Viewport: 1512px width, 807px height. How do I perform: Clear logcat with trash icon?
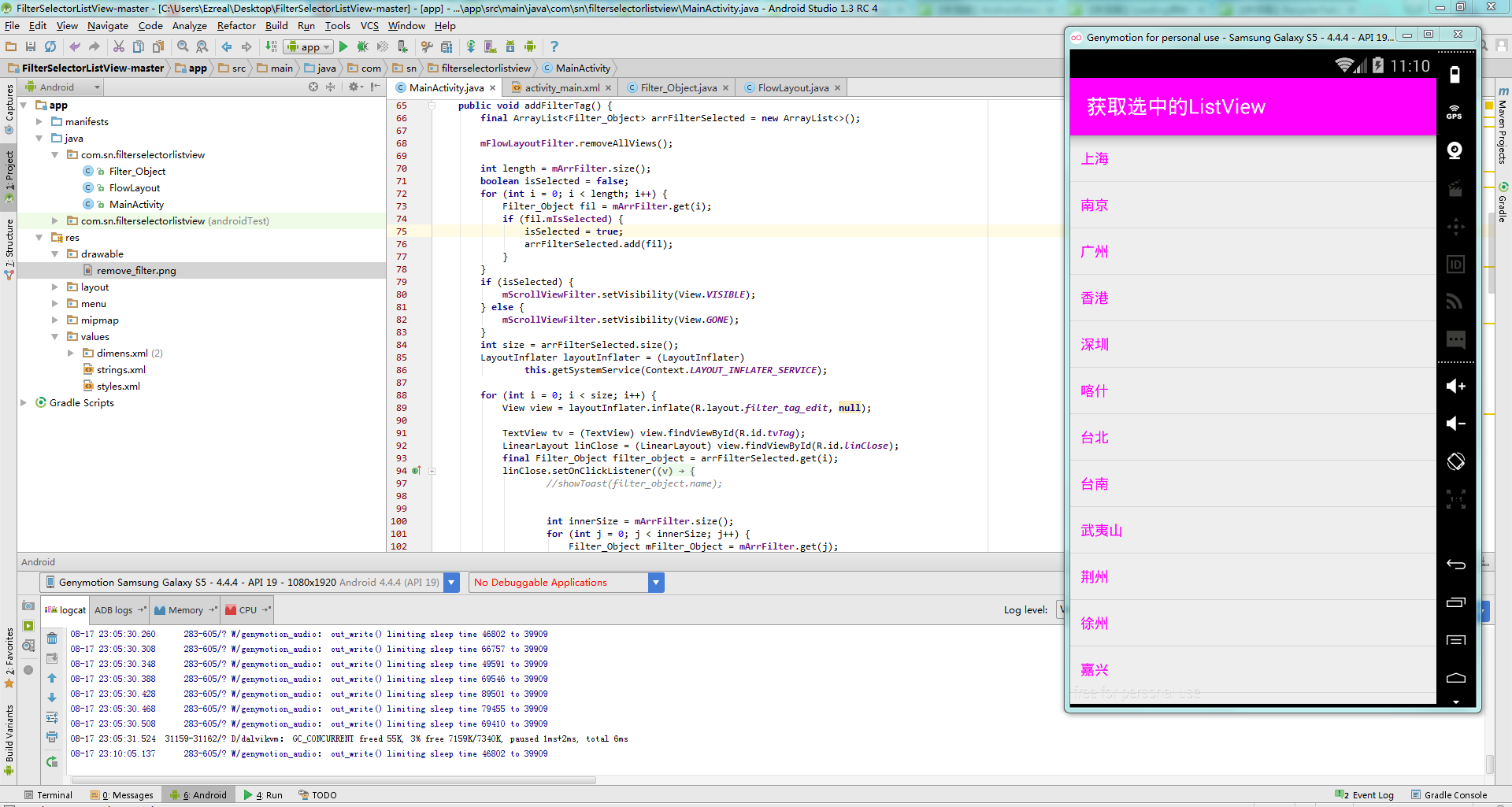click(x=52, y=639)
